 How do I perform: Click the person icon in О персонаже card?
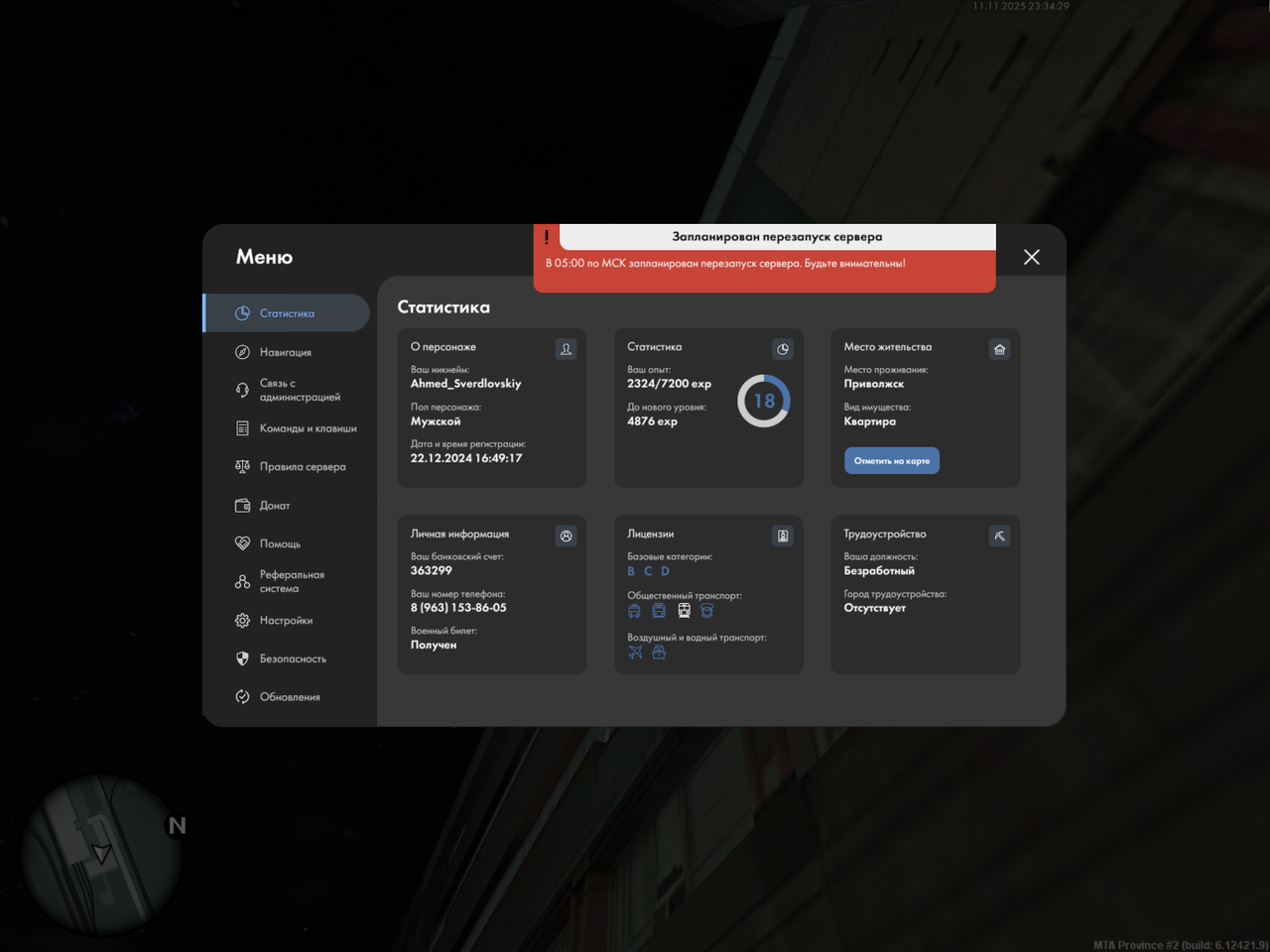pos(566,349)
